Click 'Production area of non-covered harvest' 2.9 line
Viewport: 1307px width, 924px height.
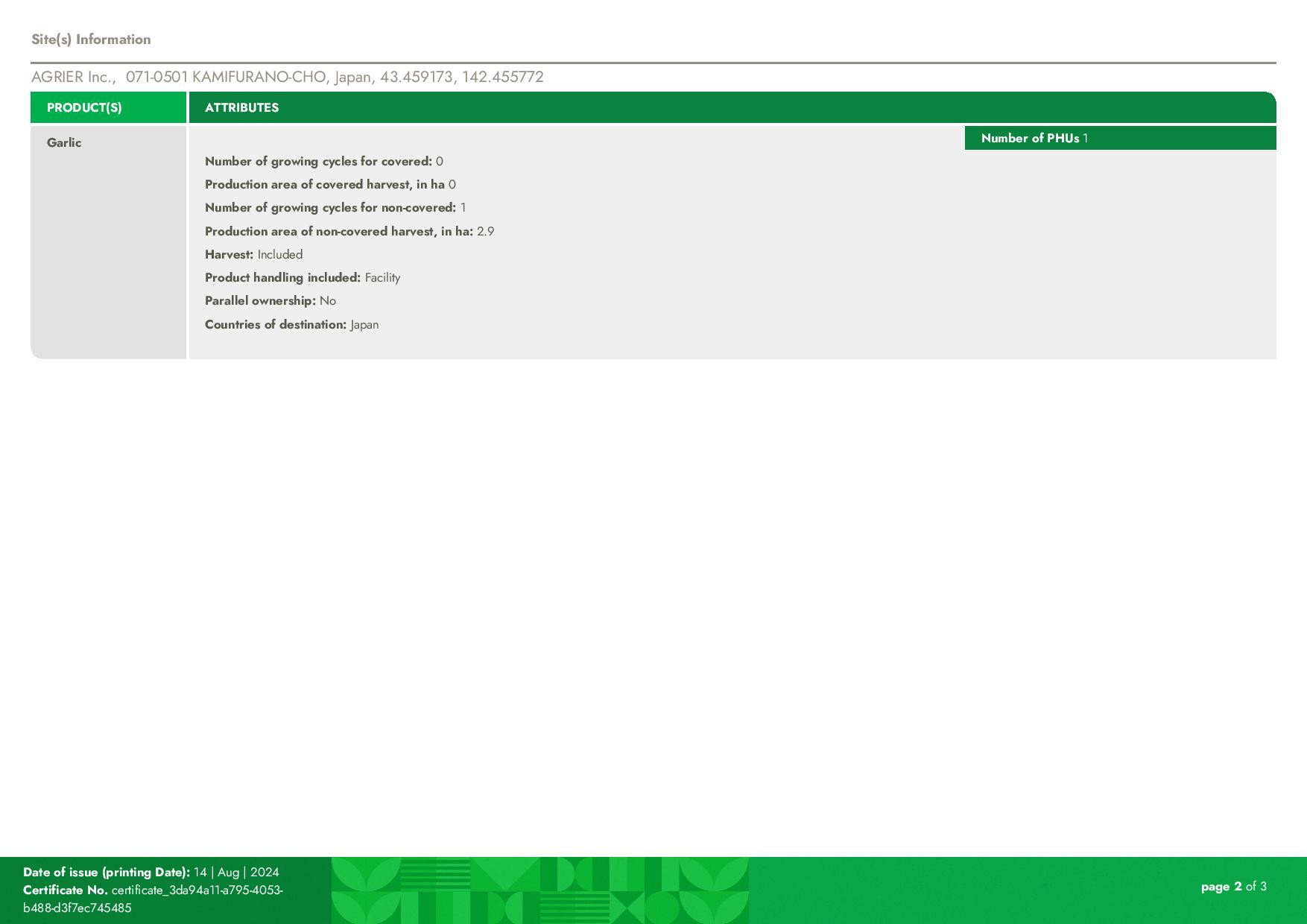point(349,231)
